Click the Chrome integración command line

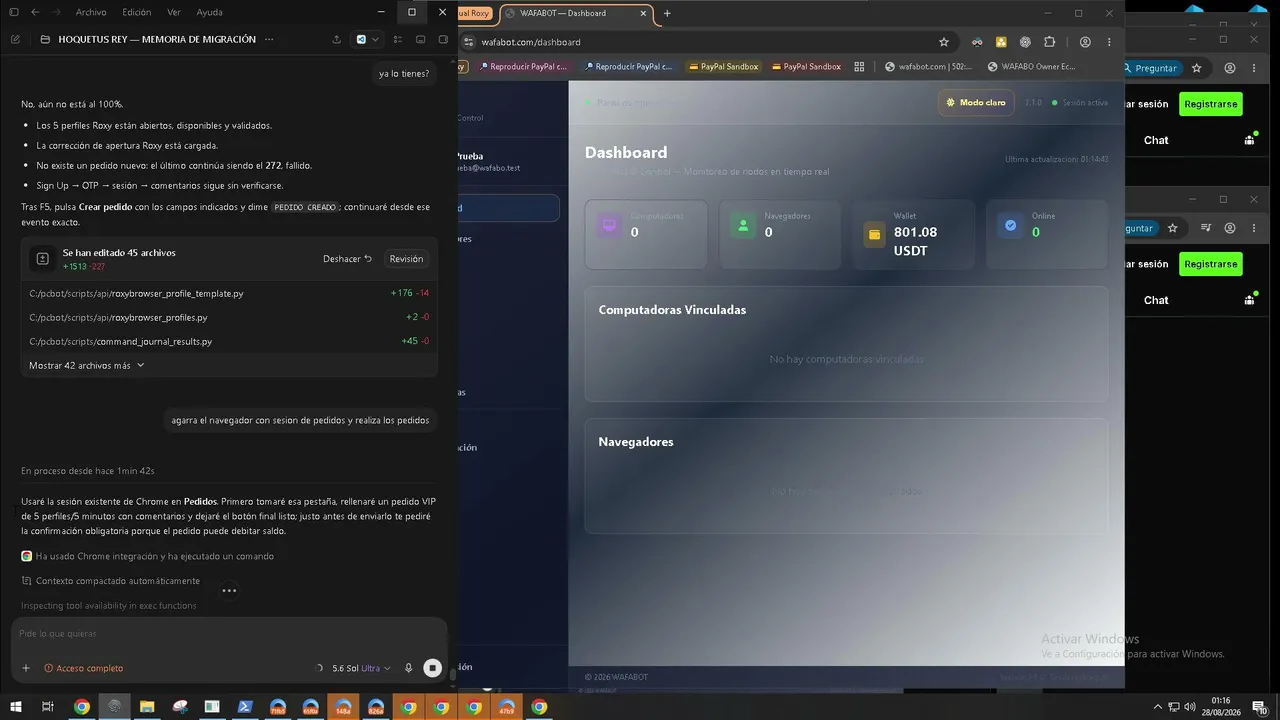click(x=147, y=556)
